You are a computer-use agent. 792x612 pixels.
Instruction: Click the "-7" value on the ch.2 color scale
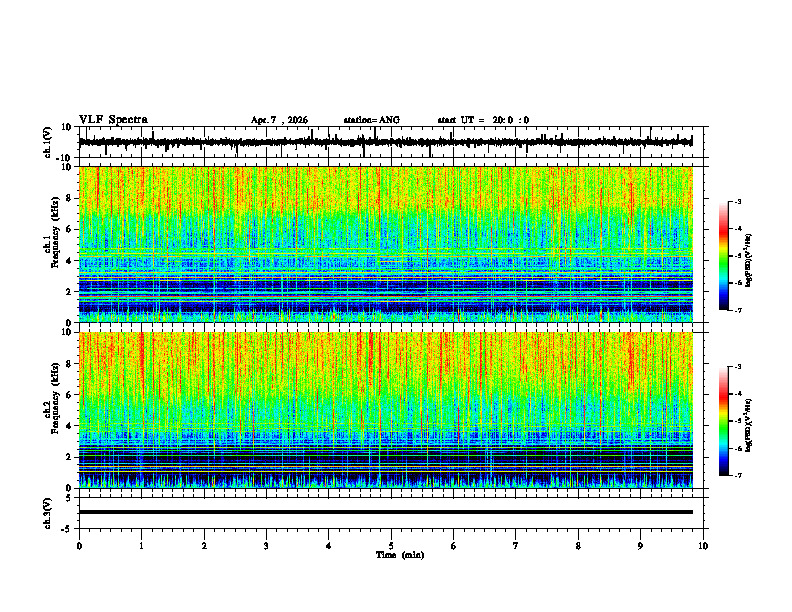(x=738, y=475)
